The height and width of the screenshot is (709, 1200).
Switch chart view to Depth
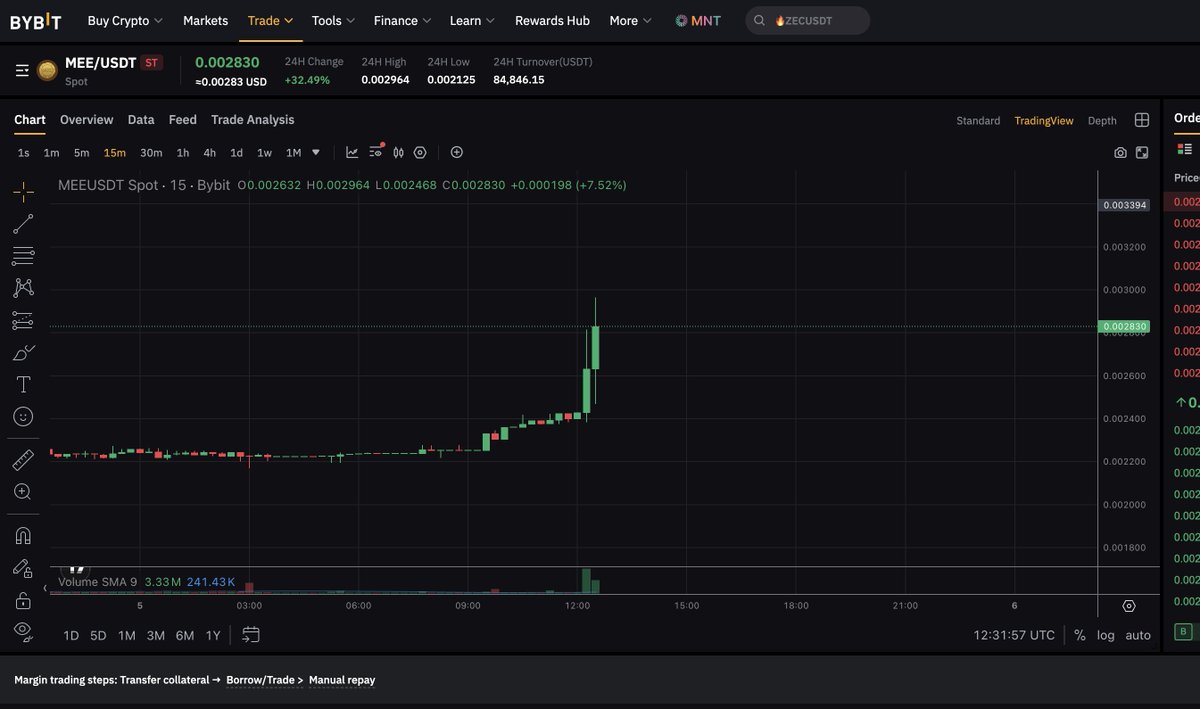(1102, 121)
